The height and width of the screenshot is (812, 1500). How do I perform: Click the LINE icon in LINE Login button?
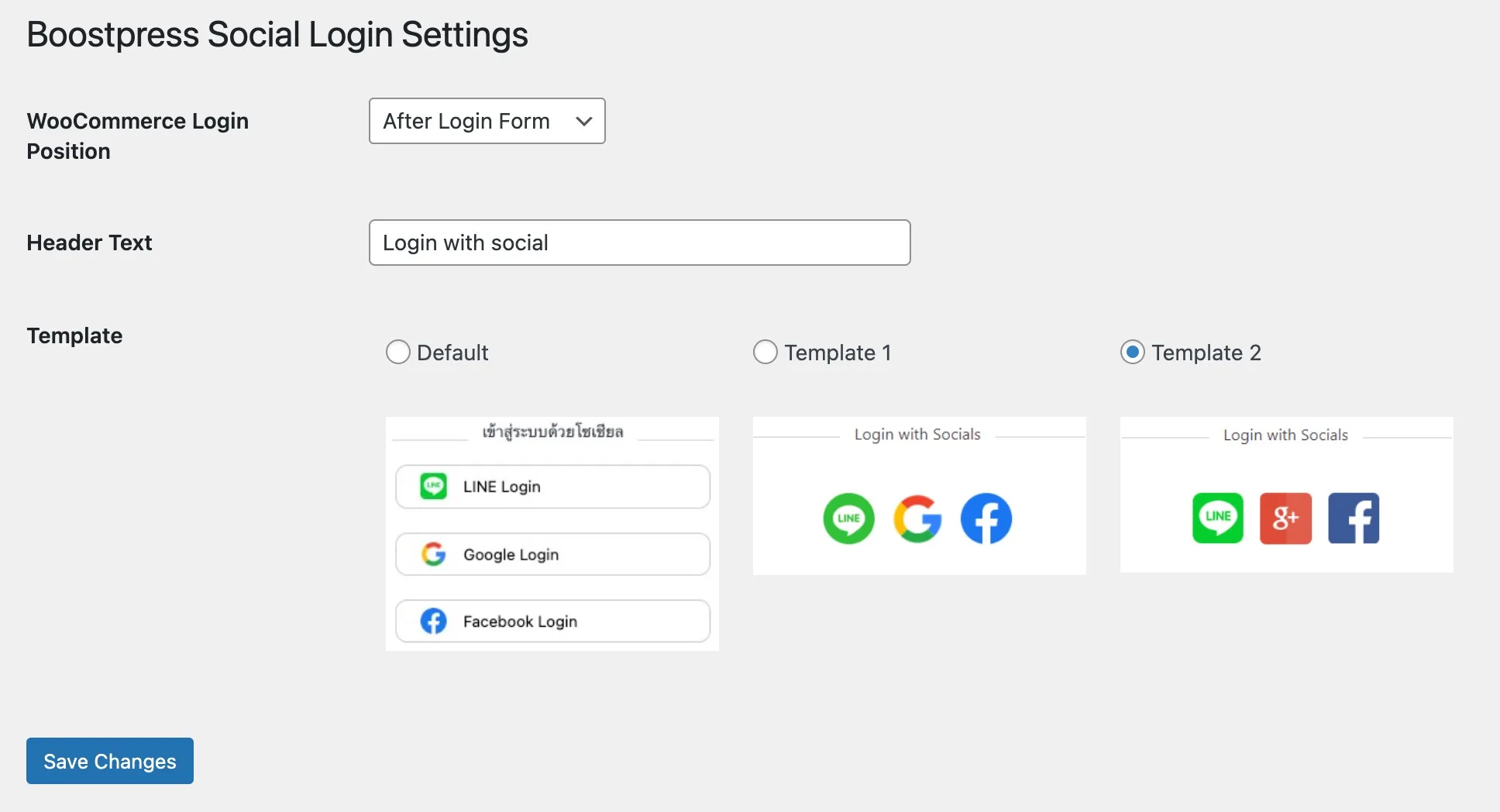click(433, 487)
